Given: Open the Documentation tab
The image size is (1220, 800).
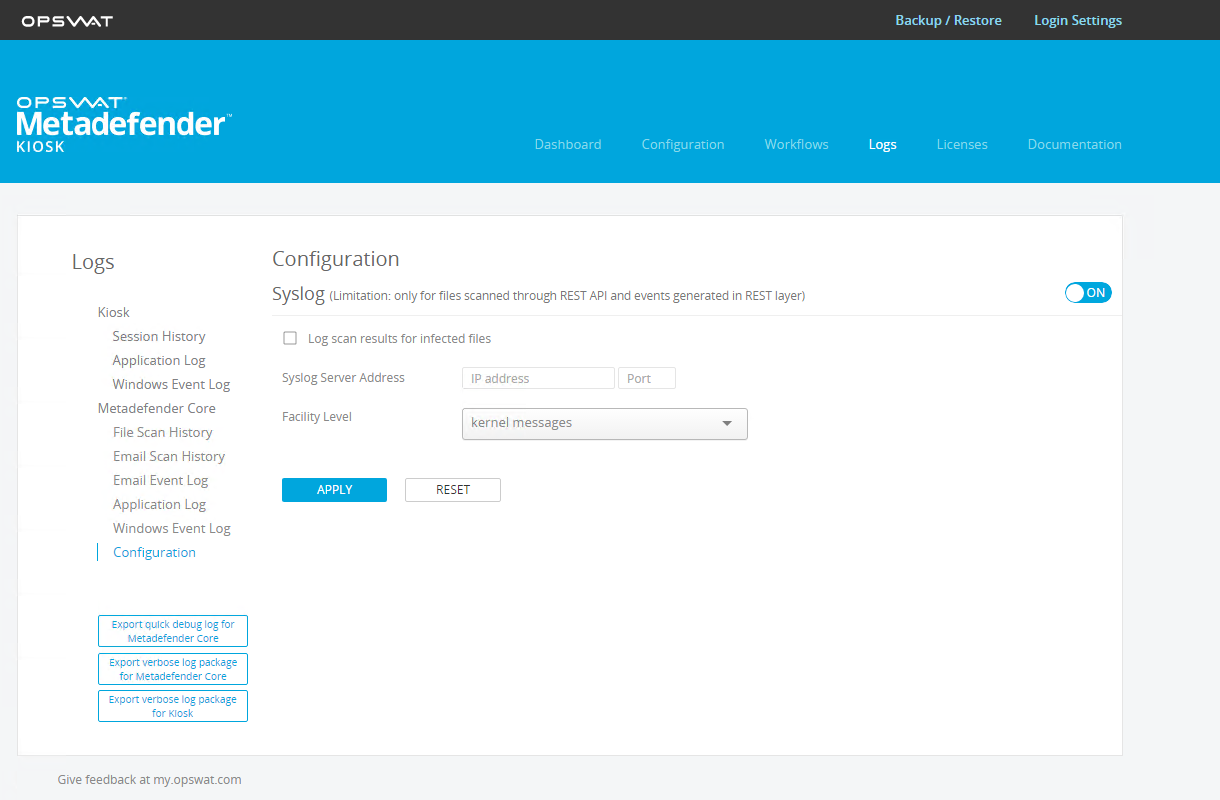Looking at the screenshot, I should pyautogui.click(x=1074, y=144).
